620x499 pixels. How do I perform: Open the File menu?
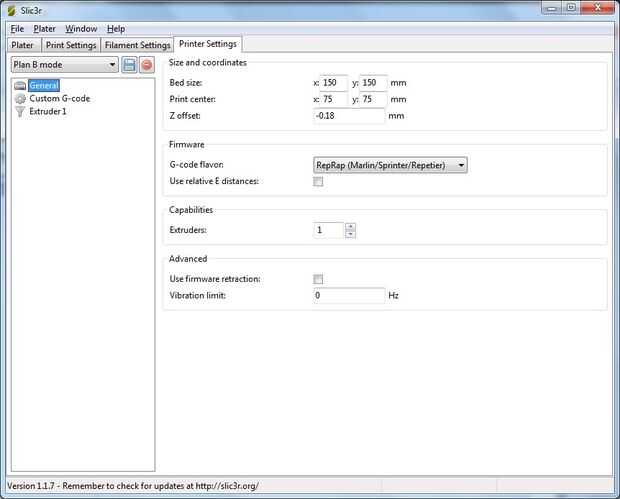[x=17, y=29]
